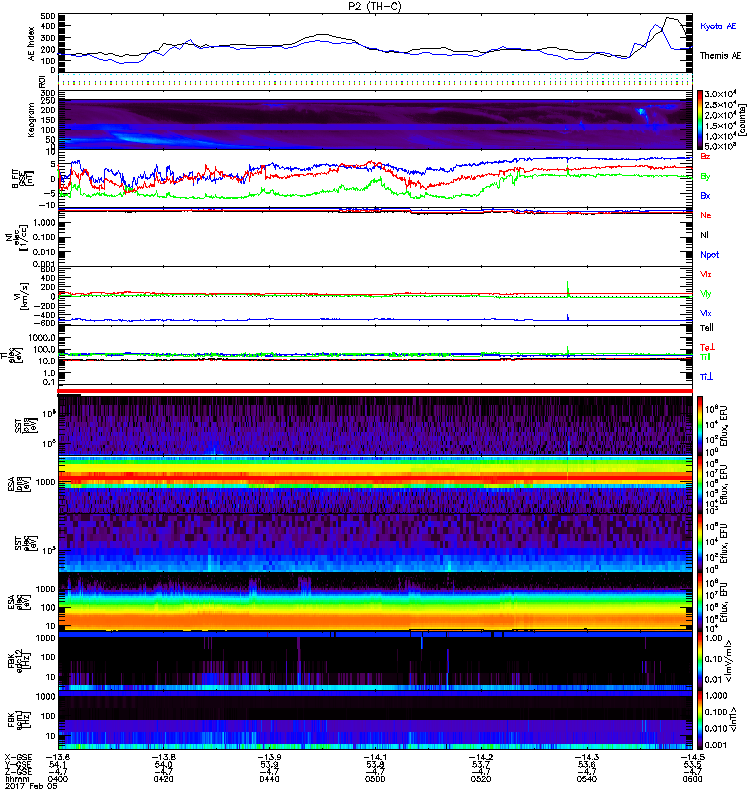Select the Themis AE legend label

[720, 56]
